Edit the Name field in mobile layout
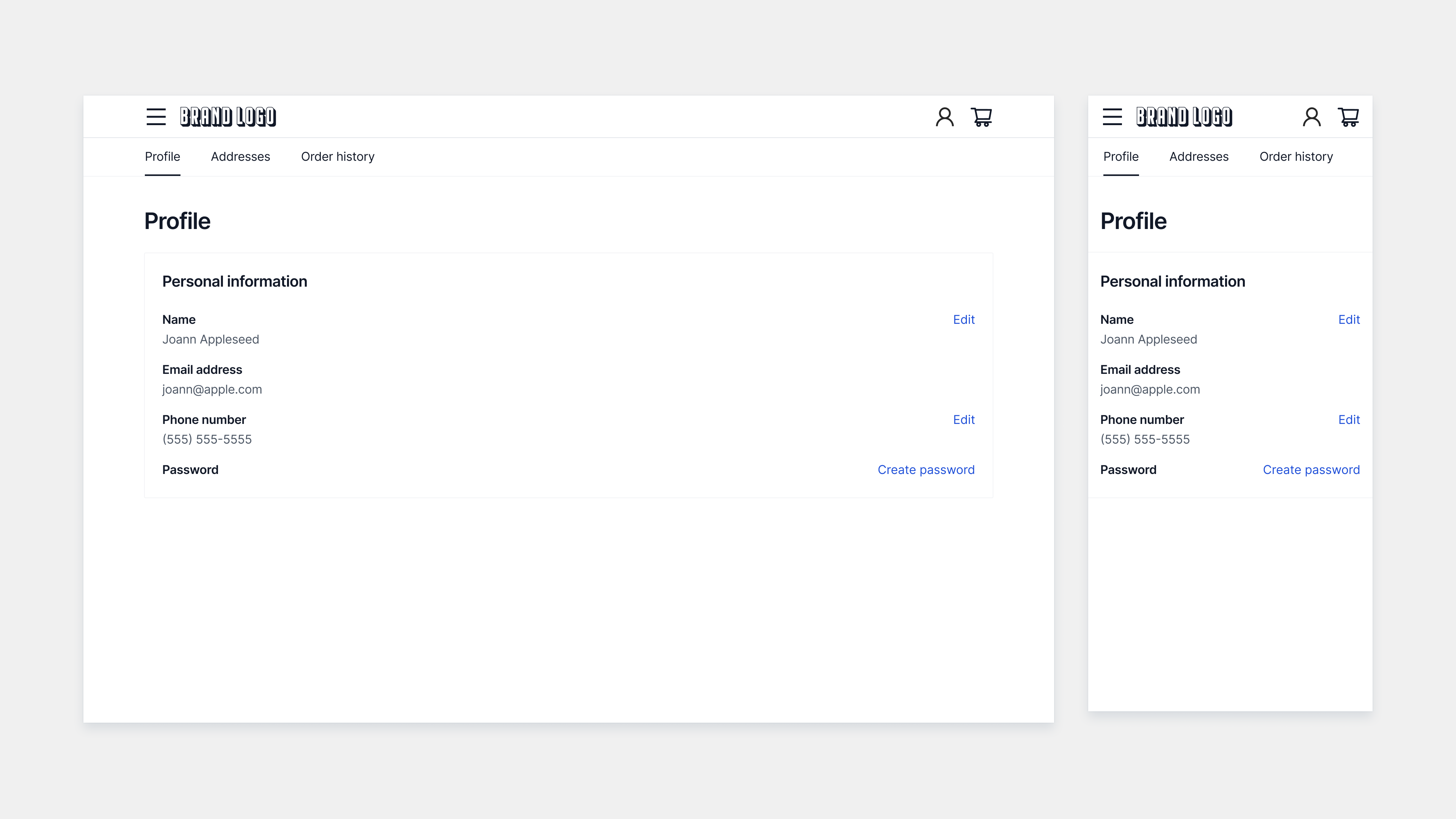The width and height of the screenshot is (1456, 819). point(1349,320)
